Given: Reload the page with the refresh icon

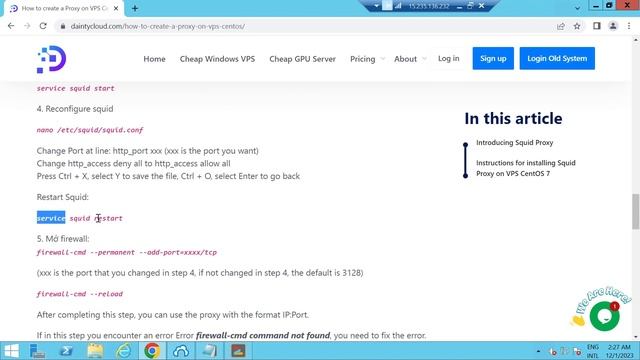Looking at the screenshot, I should pyautogui.click(x=43, y=26).
